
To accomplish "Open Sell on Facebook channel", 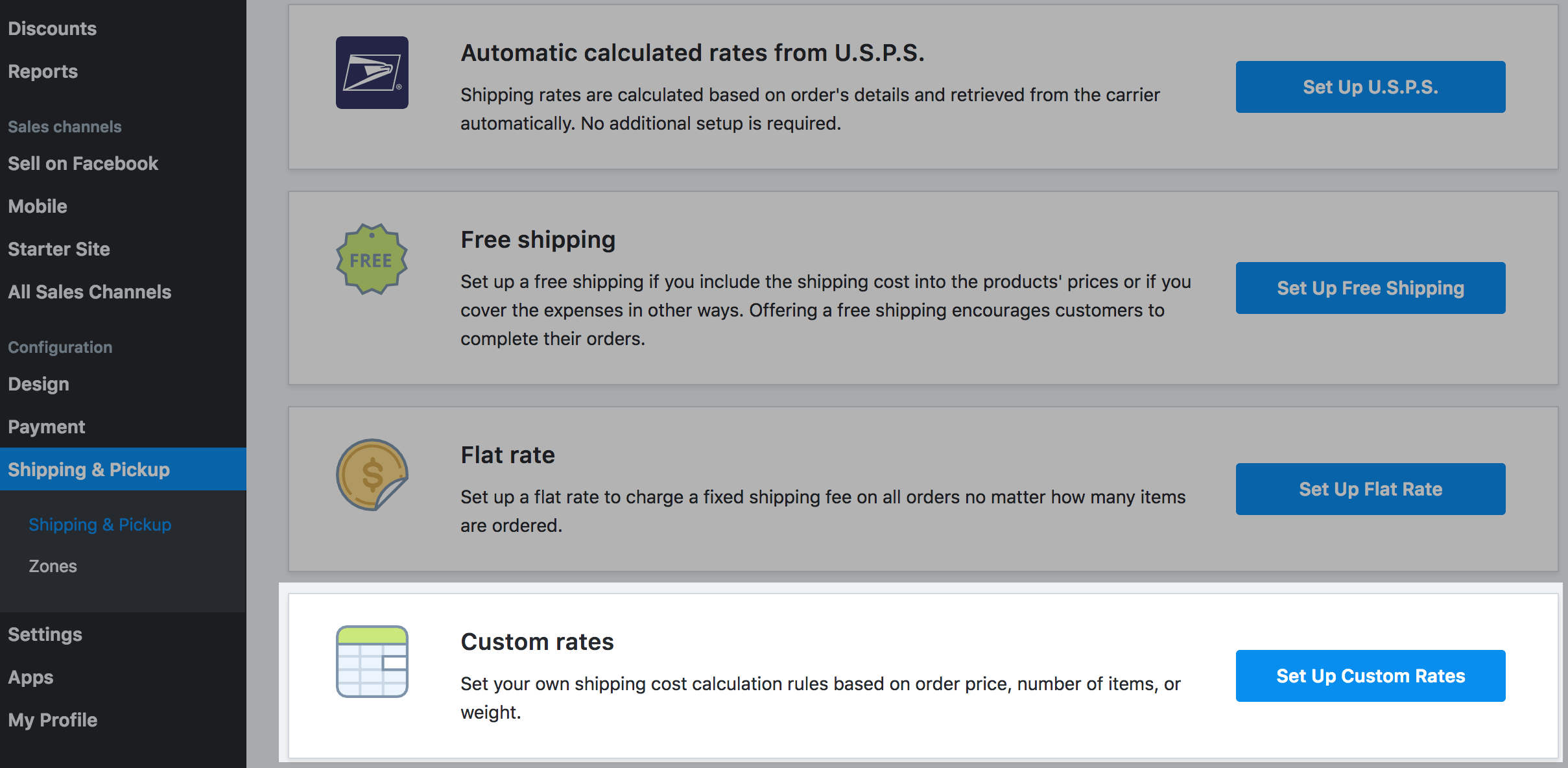I will click(x=83, y=163).
